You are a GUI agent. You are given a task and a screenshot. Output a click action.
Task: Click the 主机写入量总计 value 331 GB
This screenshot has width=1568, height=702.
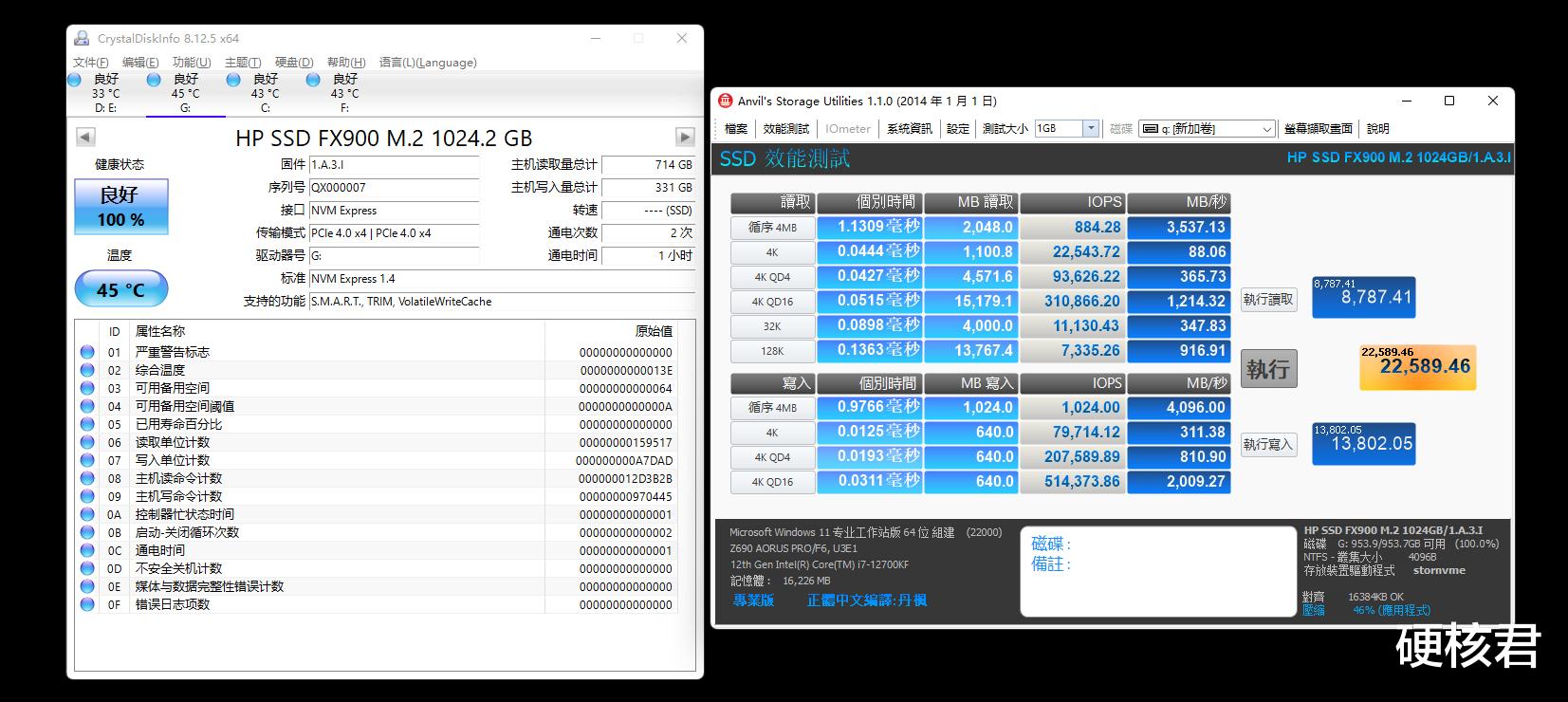(x=649, y=188)
